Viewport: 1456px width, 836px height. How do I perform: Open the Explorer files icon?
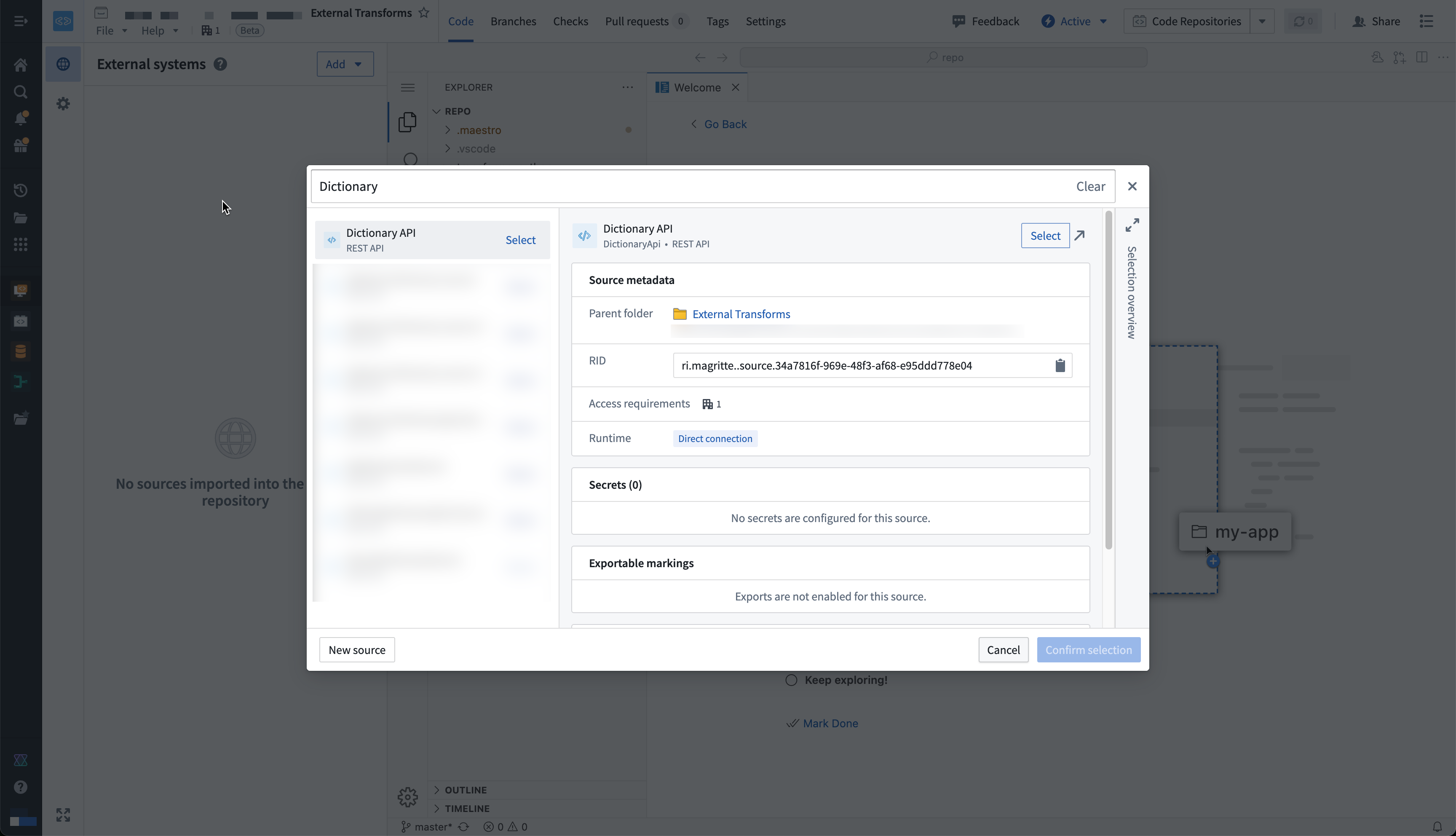pos(407,122)
